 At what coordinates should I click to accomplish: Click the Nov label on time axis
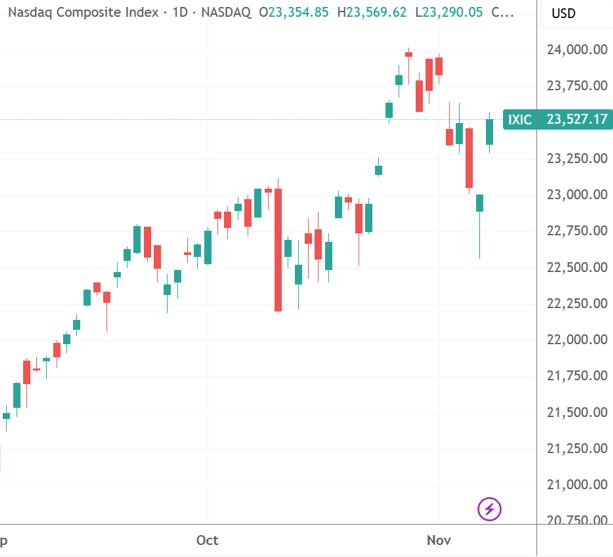(x=438, y=539)
